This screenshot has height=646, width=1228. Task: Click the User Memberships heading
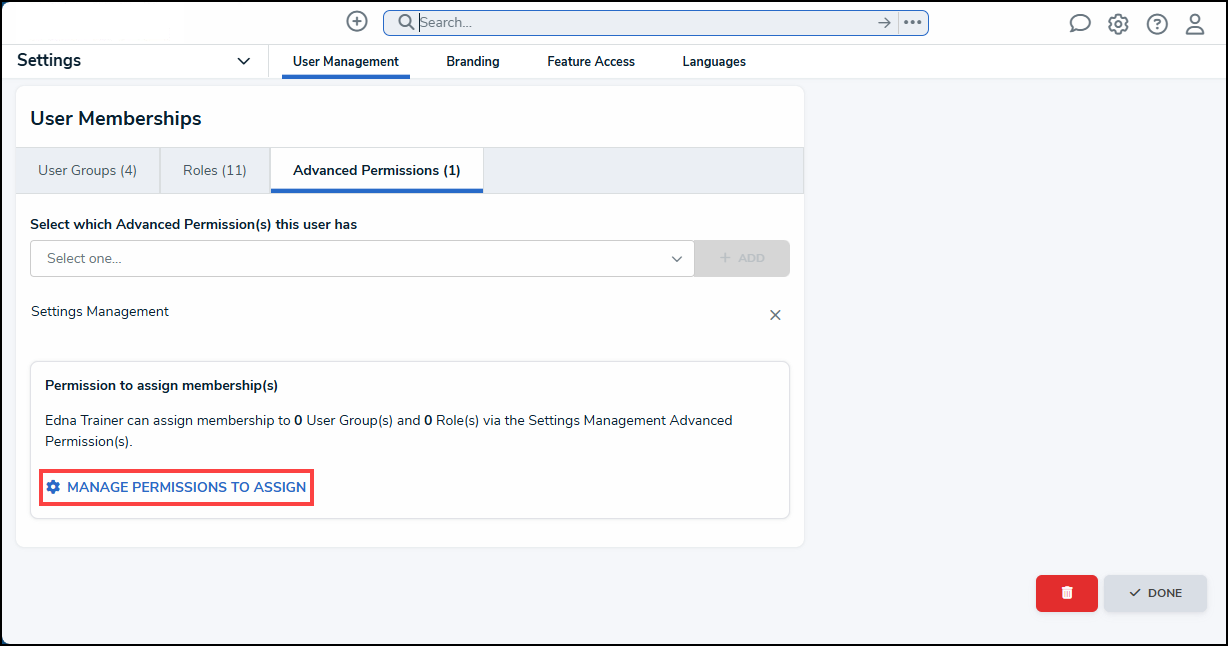(x=116, y=119)
